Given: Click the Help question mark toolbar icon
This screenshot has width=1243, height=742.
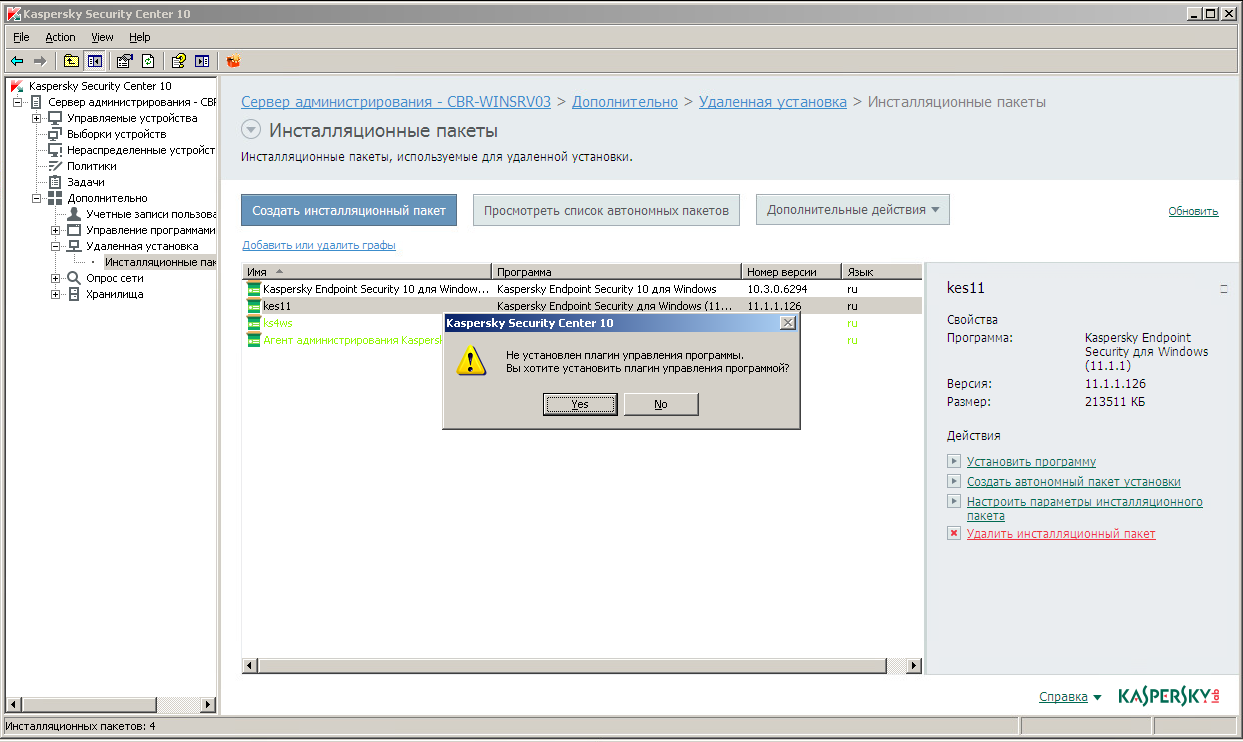Looking at the screenshot, I should (x=179, y=61).
